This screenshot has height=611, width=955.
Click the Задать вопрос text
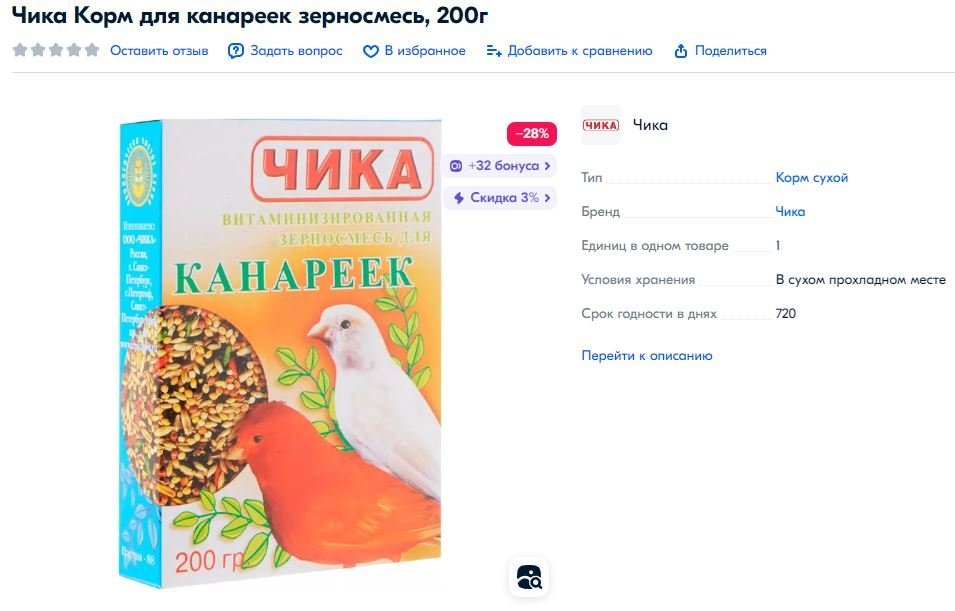click(296, 51)
